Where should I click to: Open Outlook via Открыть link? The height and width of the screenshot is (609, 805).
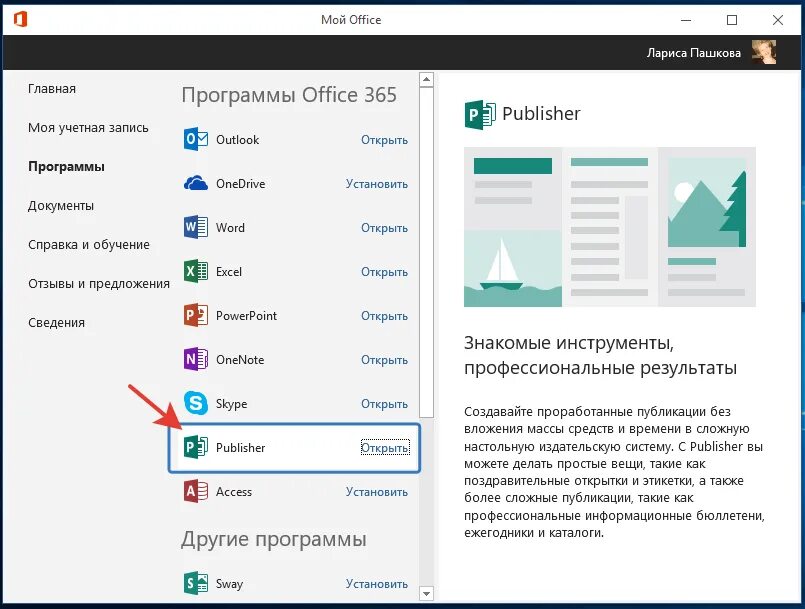point(384,140)
